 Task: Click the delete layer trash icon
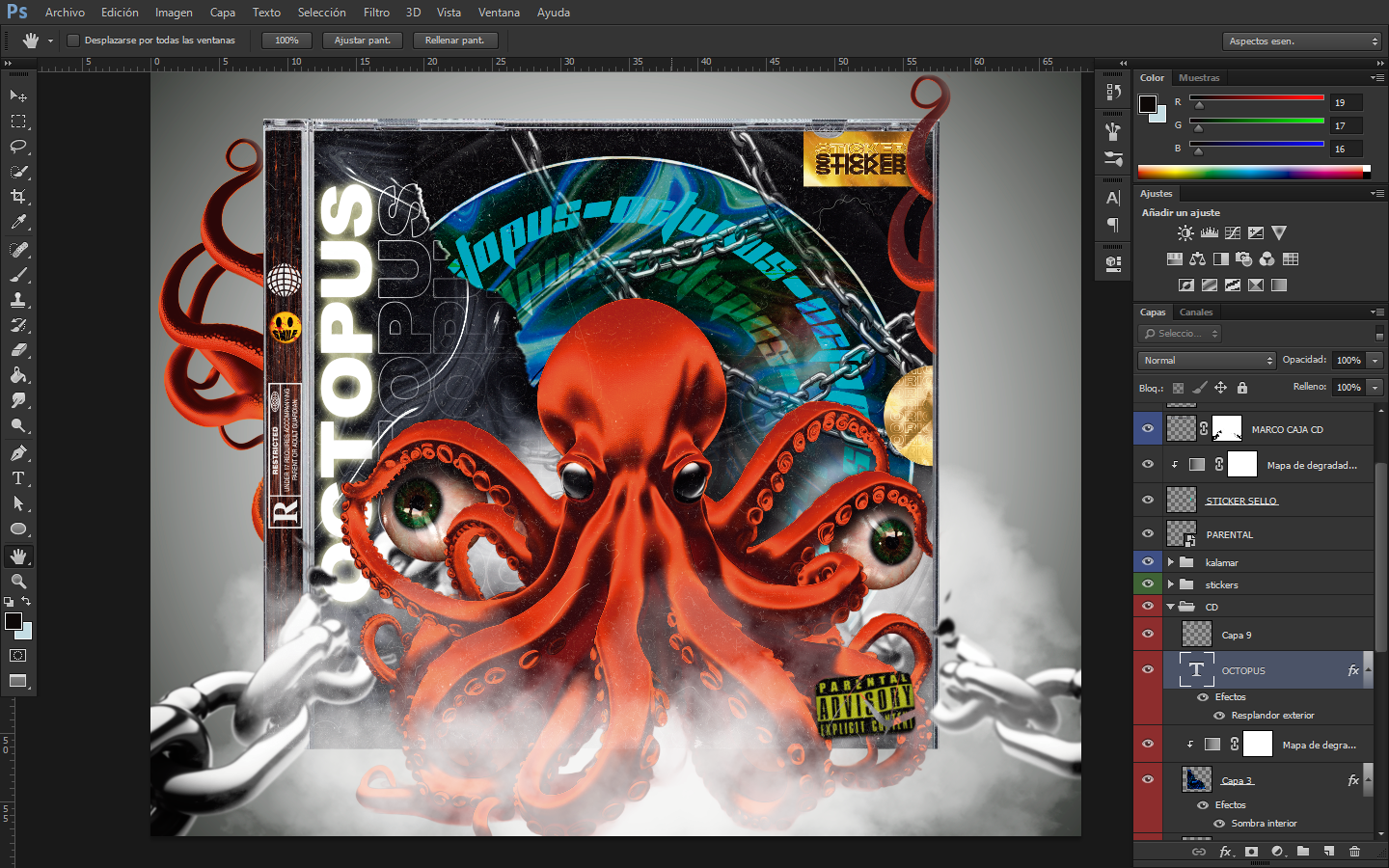[x=1354, y=851]
